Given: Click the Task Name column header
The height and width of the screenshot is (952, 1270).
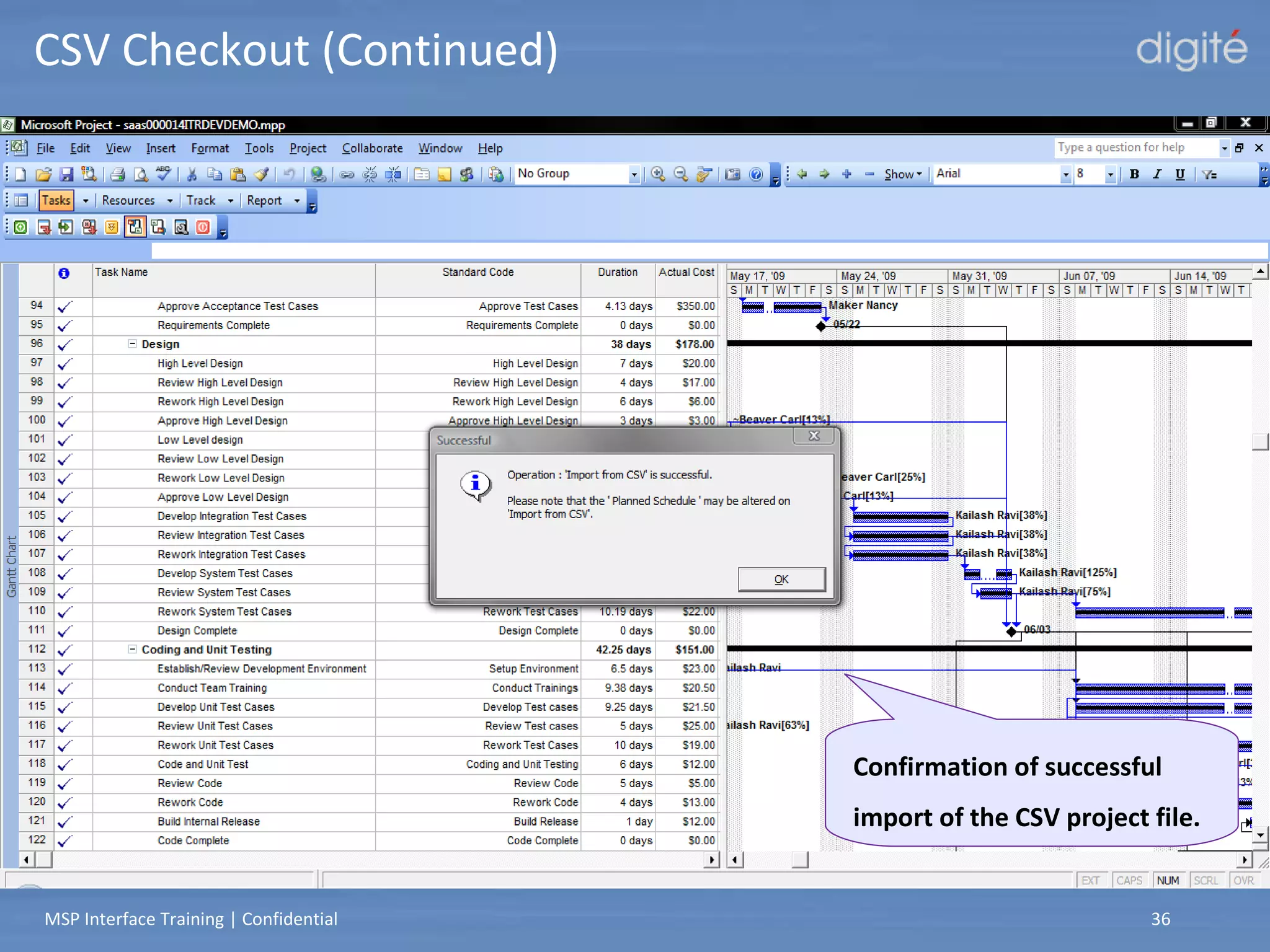Looking at the screenshot, I should (234, 280).
